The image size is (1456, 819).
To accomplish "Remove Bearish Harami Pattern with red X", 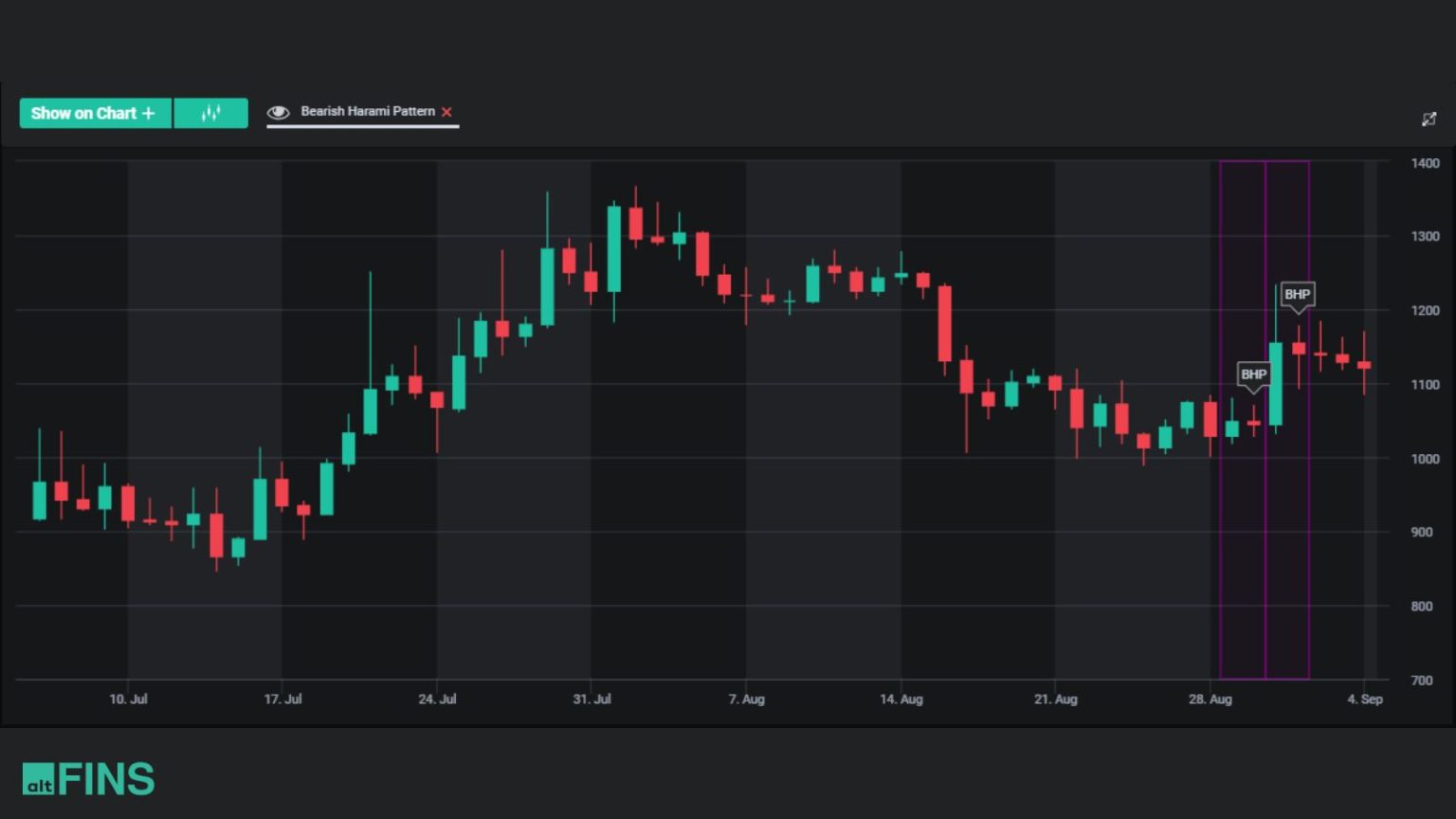I will (x=446, y=112).
